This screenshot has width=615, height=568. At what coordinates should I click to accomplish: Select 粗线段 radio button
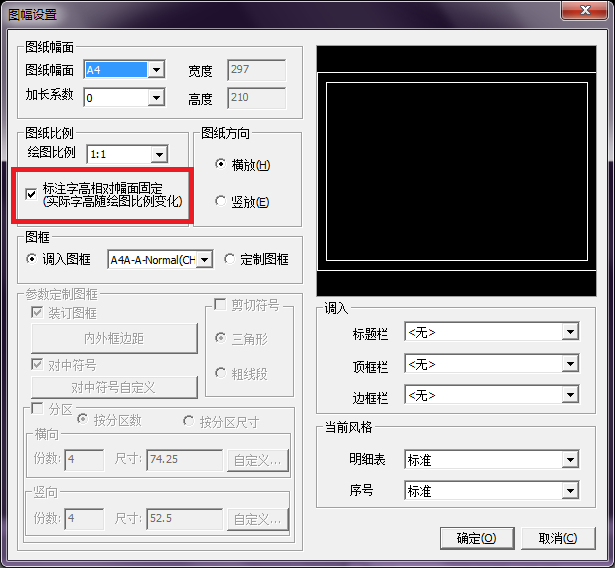(x=220, y=373)
